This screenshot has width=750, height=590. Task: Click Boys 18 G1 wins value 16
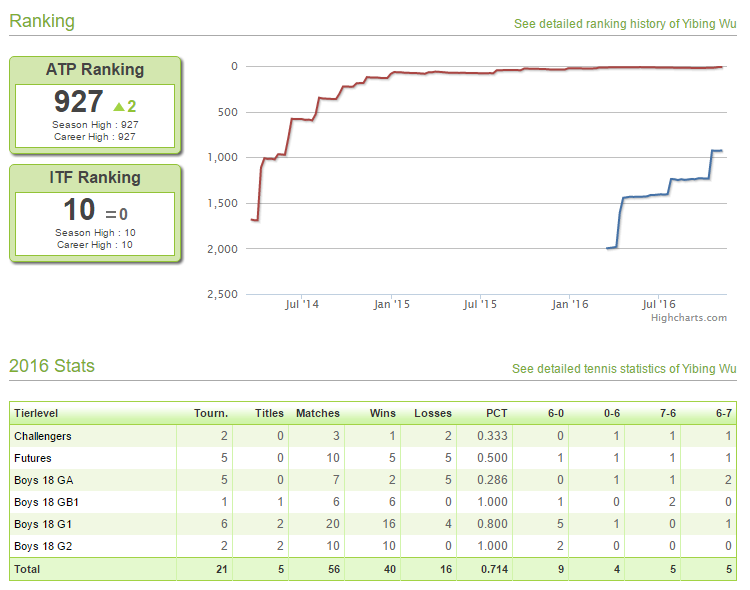tap(389, 524)
